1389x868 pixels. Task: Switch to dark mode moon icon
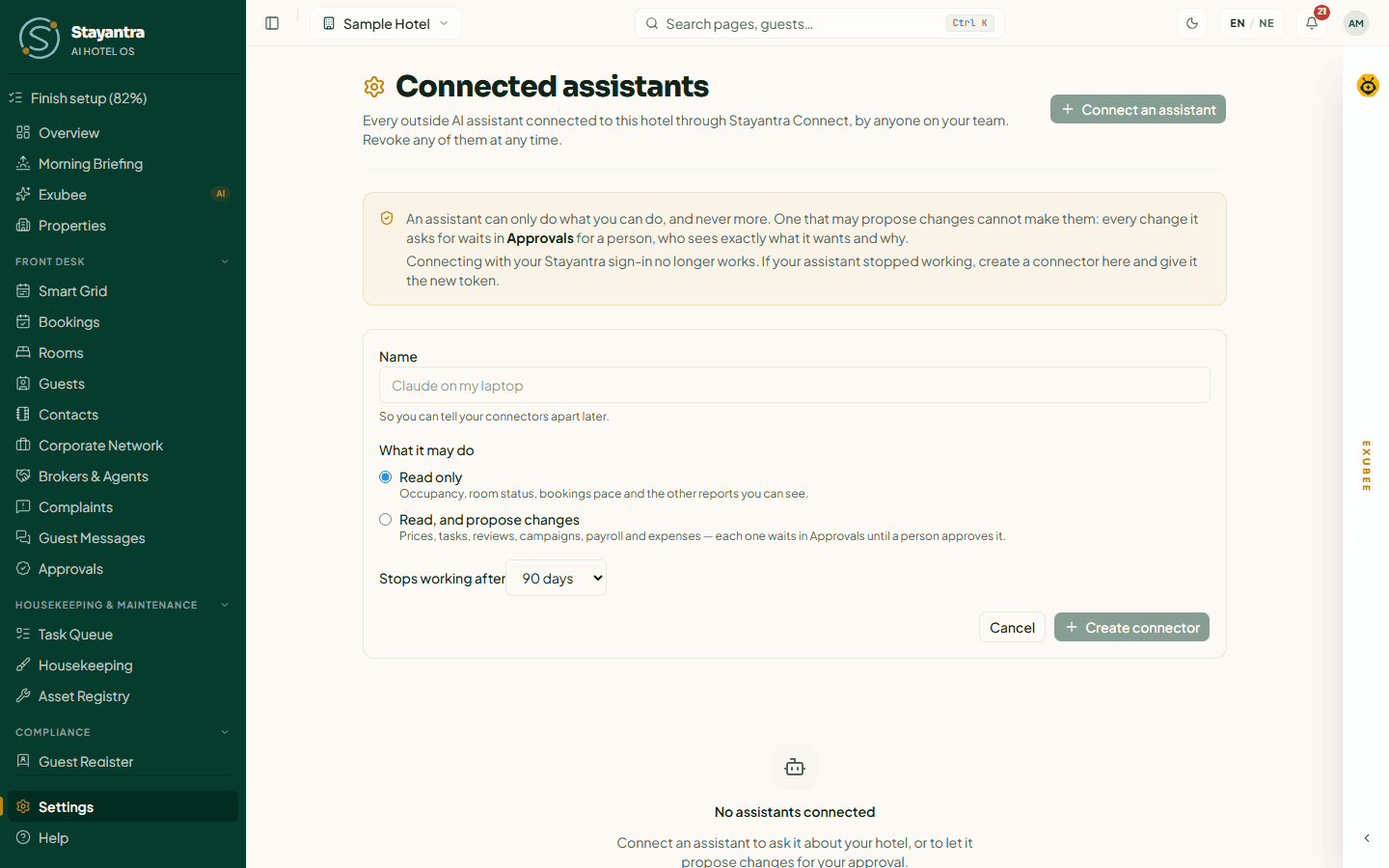tap(1192, 23)
